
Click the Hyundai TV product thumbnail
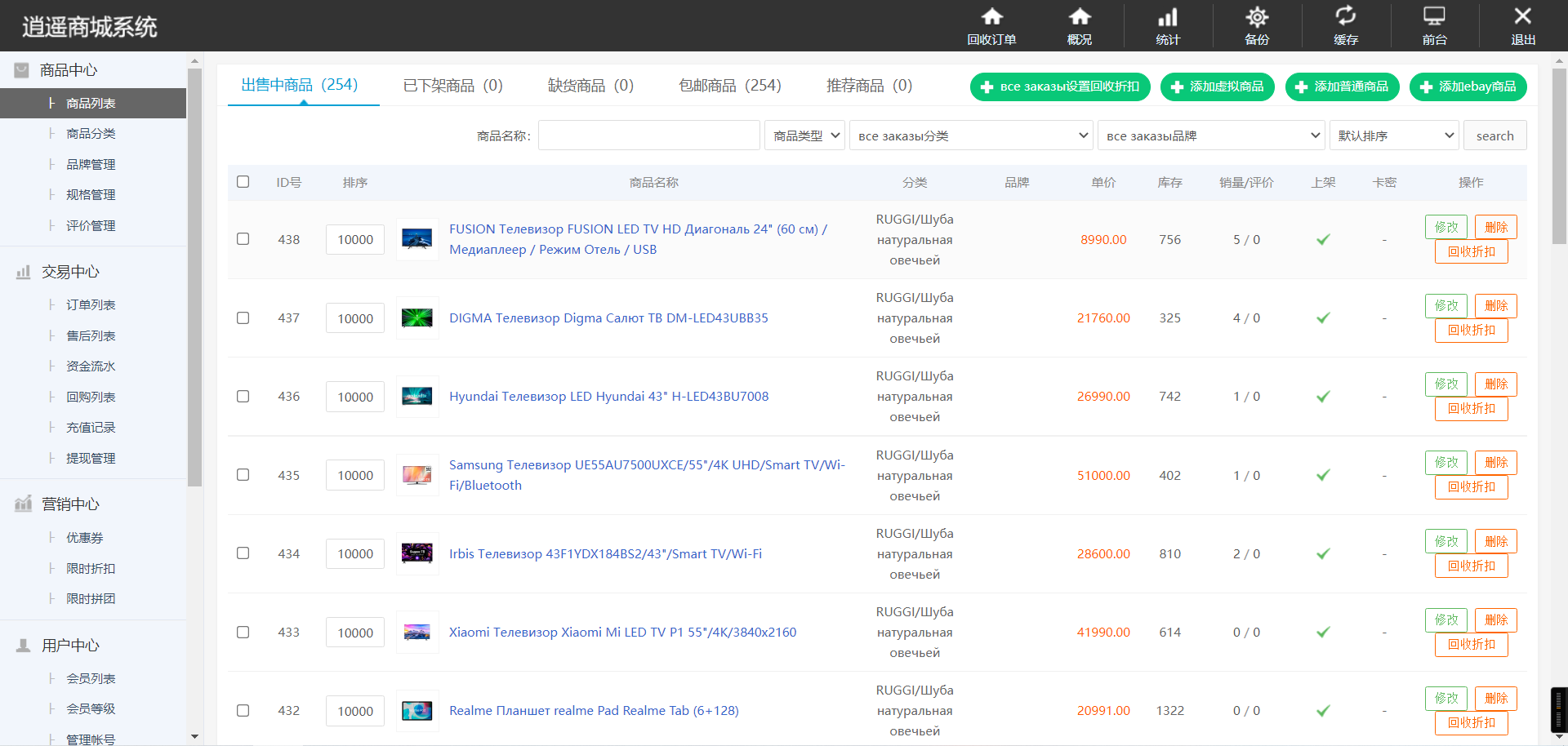[417, 396]
